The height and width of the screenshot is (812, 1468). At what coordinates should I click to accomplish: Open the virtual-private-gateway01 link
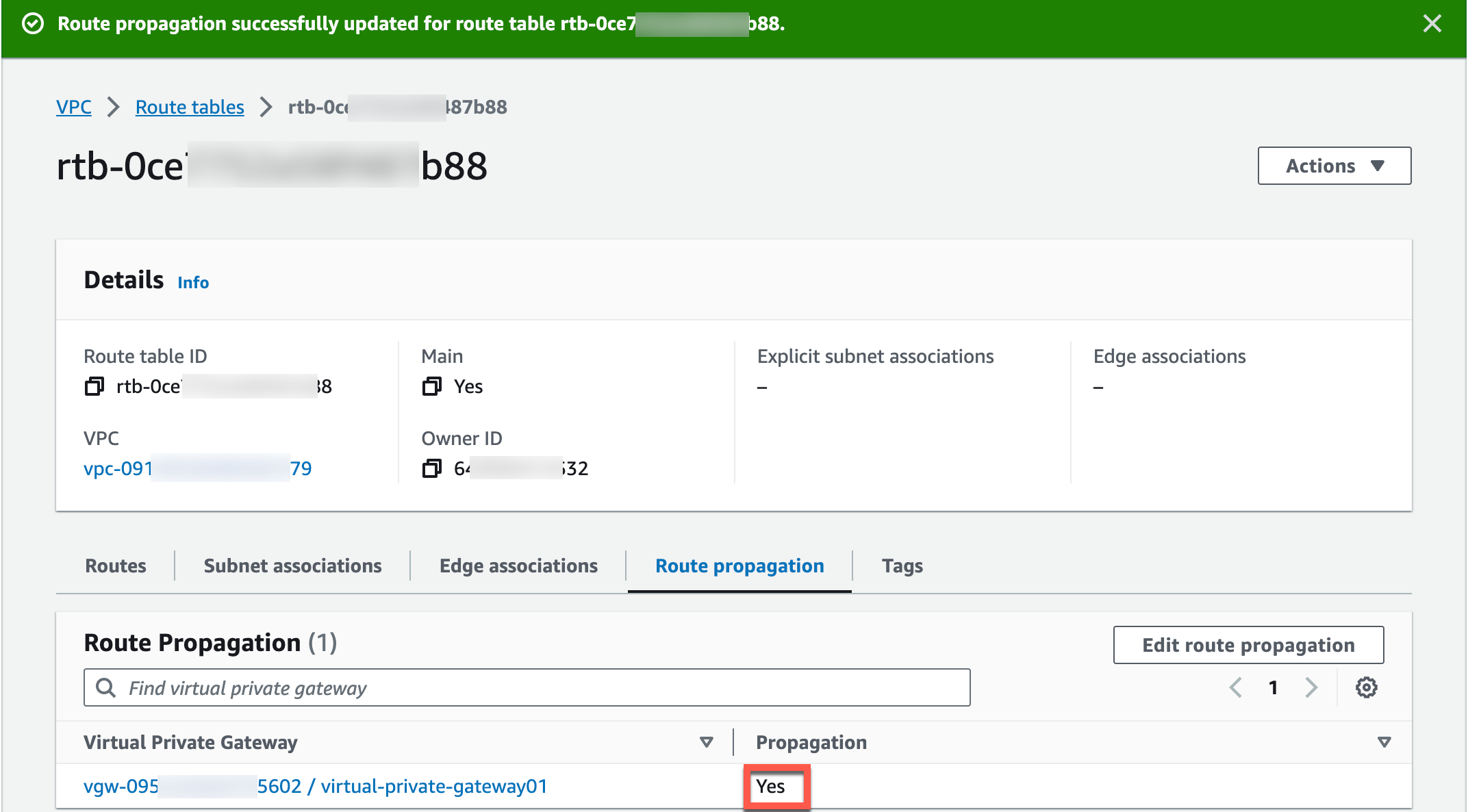(x=434, y=787)
